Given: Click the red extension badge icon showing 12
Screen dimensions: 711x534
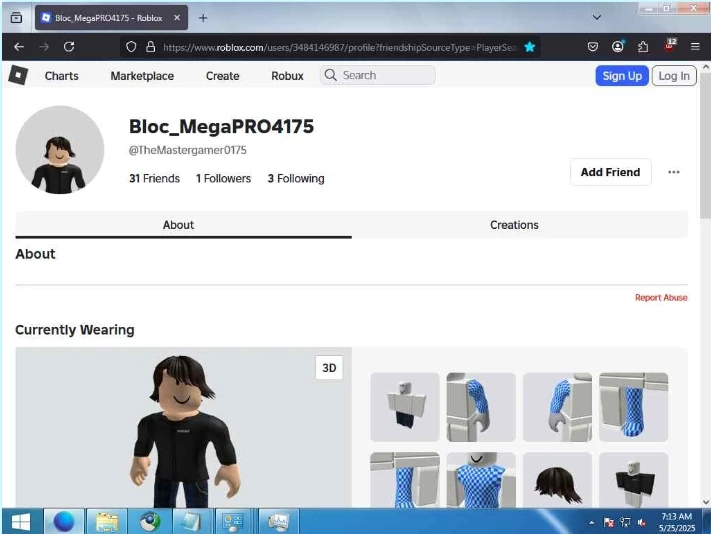Looking at the screenshot, I should (670, 45).
